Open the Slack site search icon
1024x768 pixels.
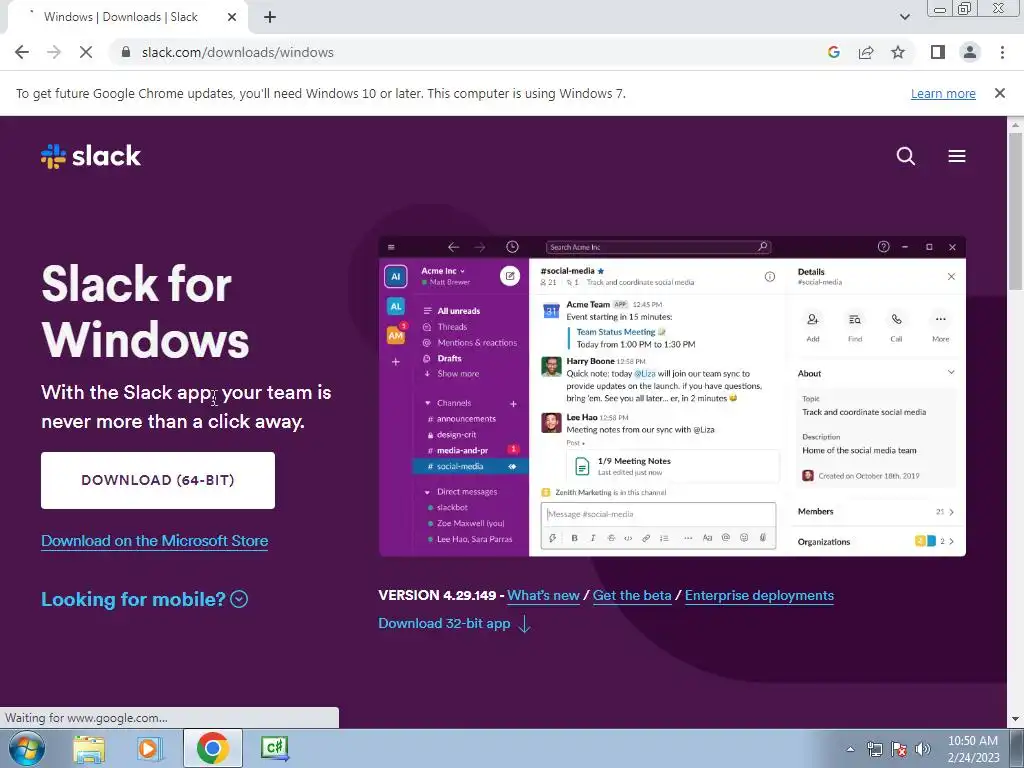tap(906, 156)
